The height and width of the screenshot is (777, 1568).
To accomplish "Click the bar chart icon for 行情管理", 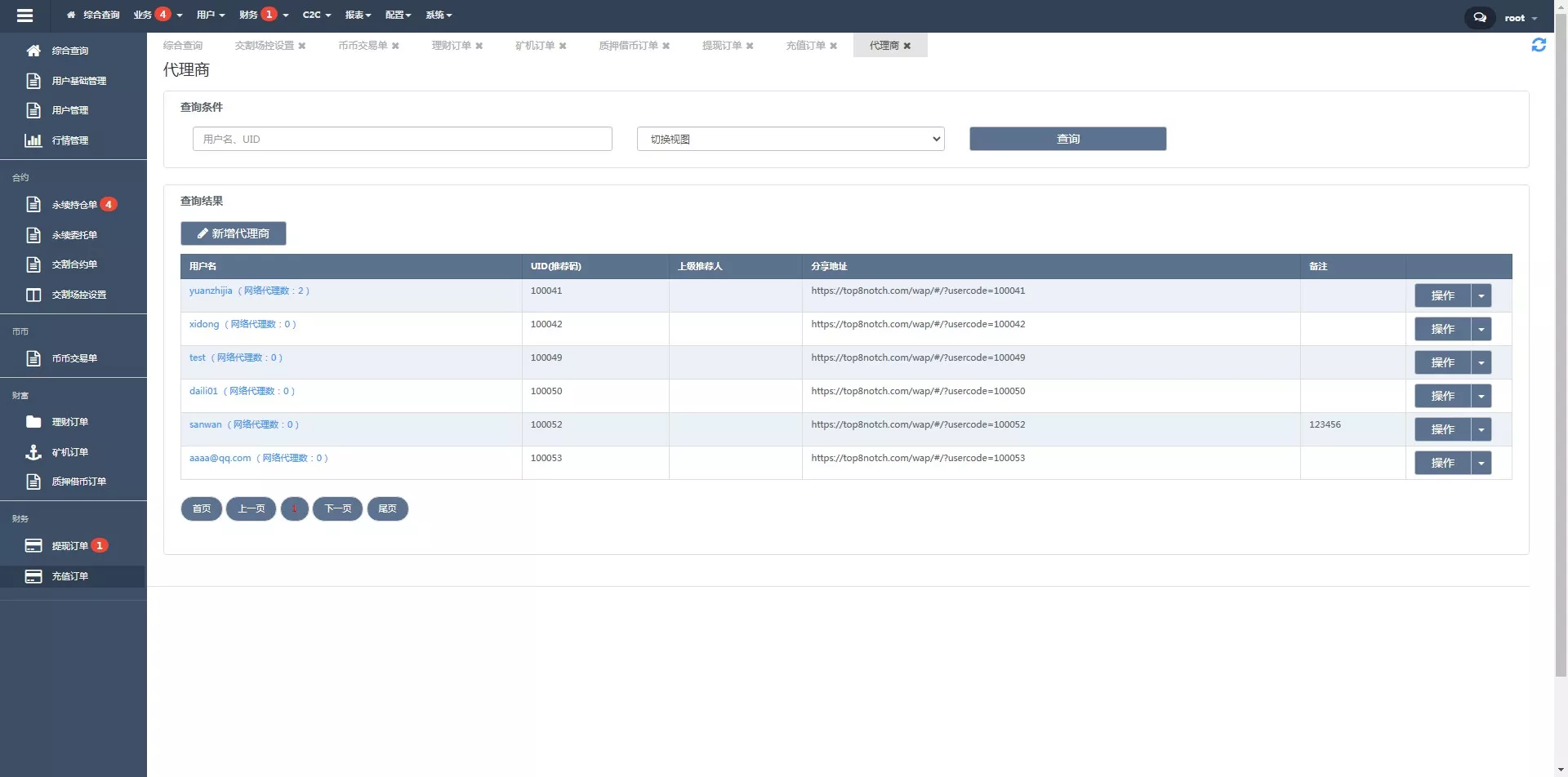I will 33,140.
